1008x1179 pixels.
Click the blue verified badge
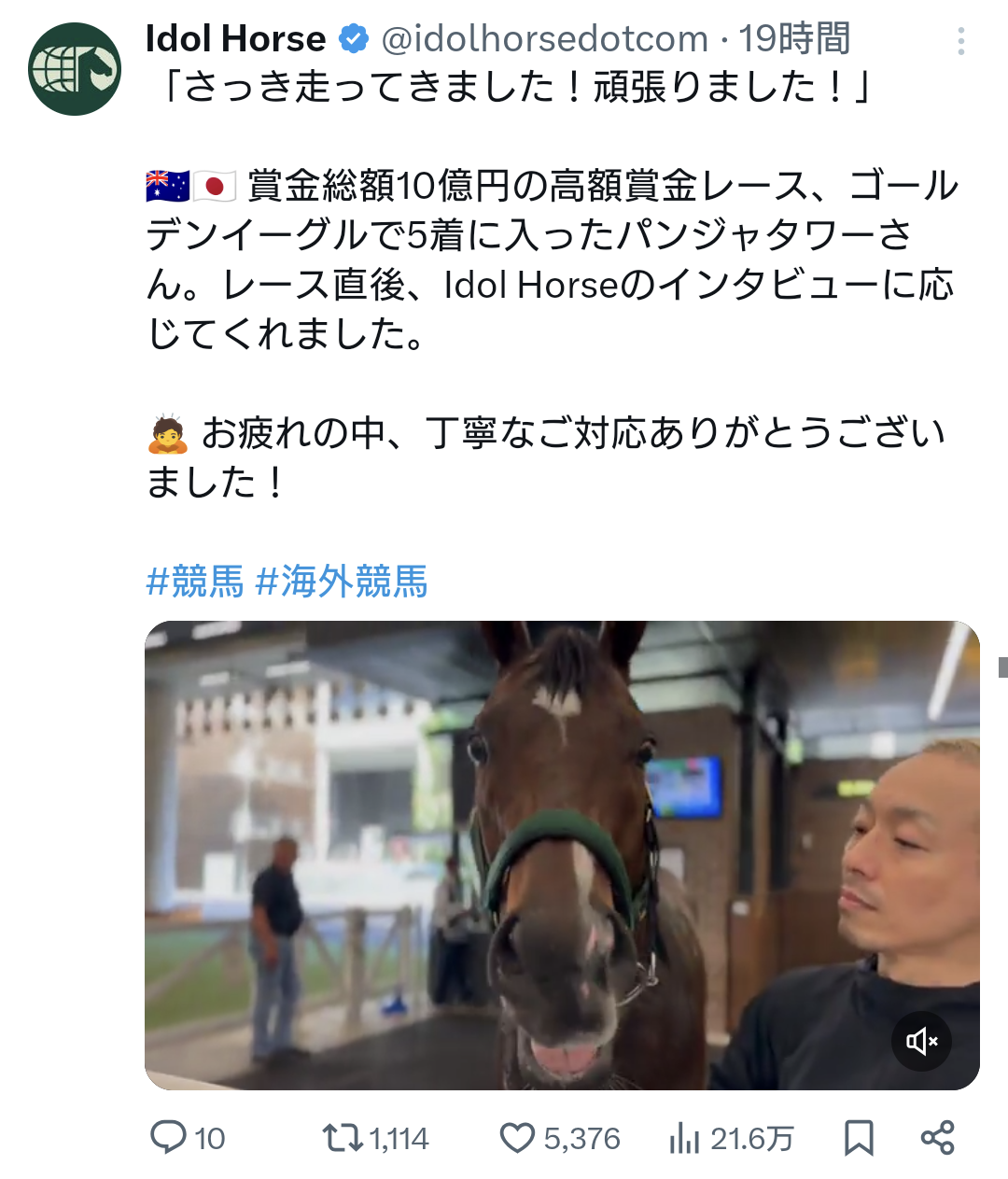coord(353,39)
